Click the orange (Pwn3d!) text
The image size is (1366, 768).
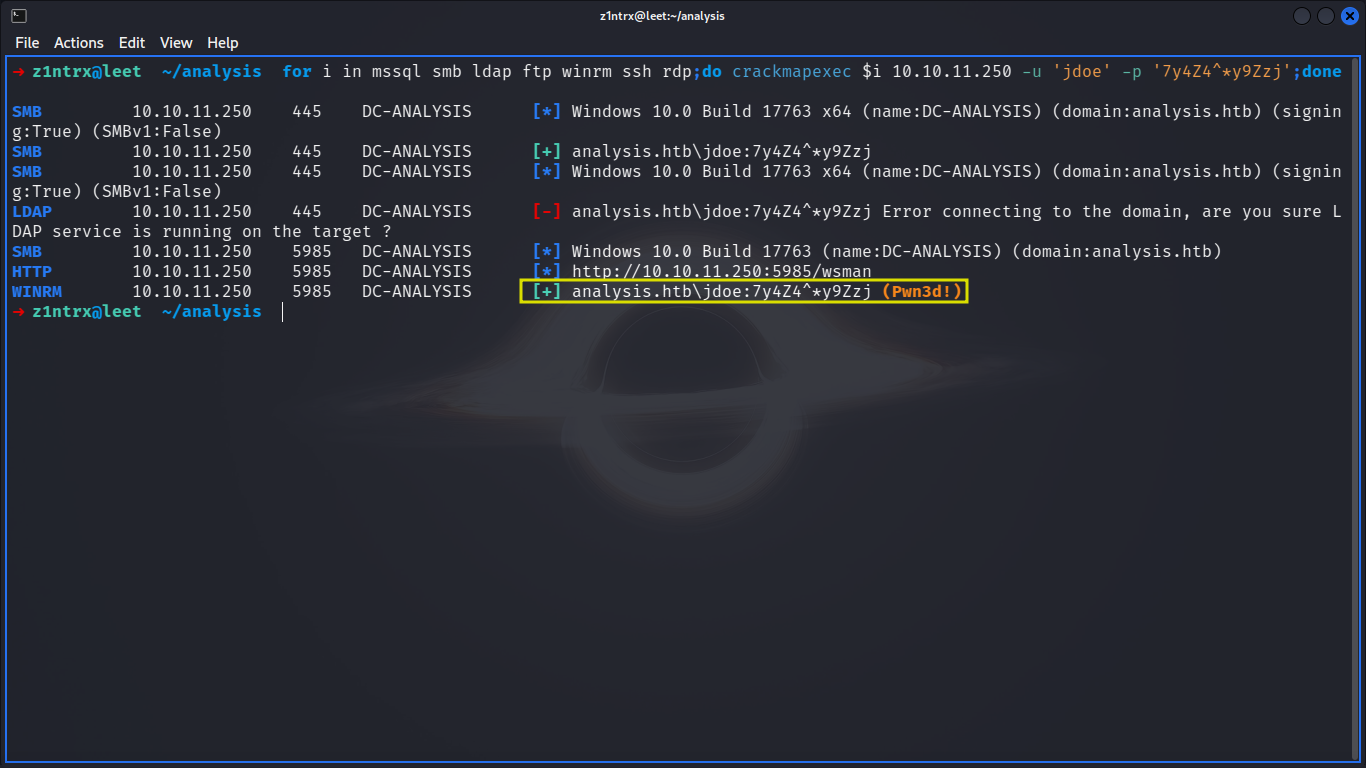pos(922,292)
